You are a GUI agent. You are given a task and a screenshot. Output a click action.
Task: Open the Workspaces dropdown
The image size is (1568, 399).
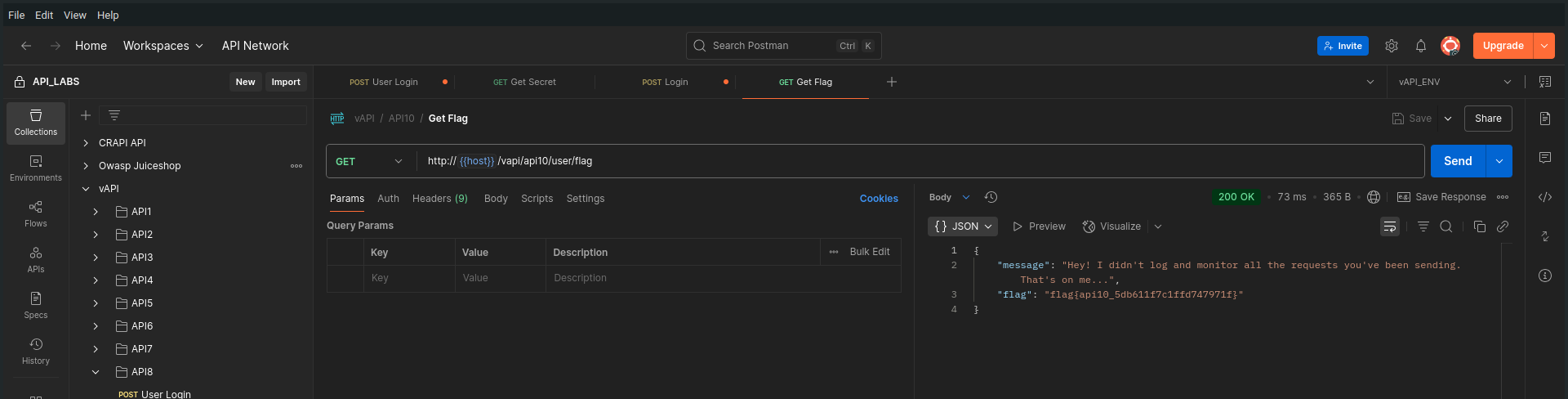(163, 46)
